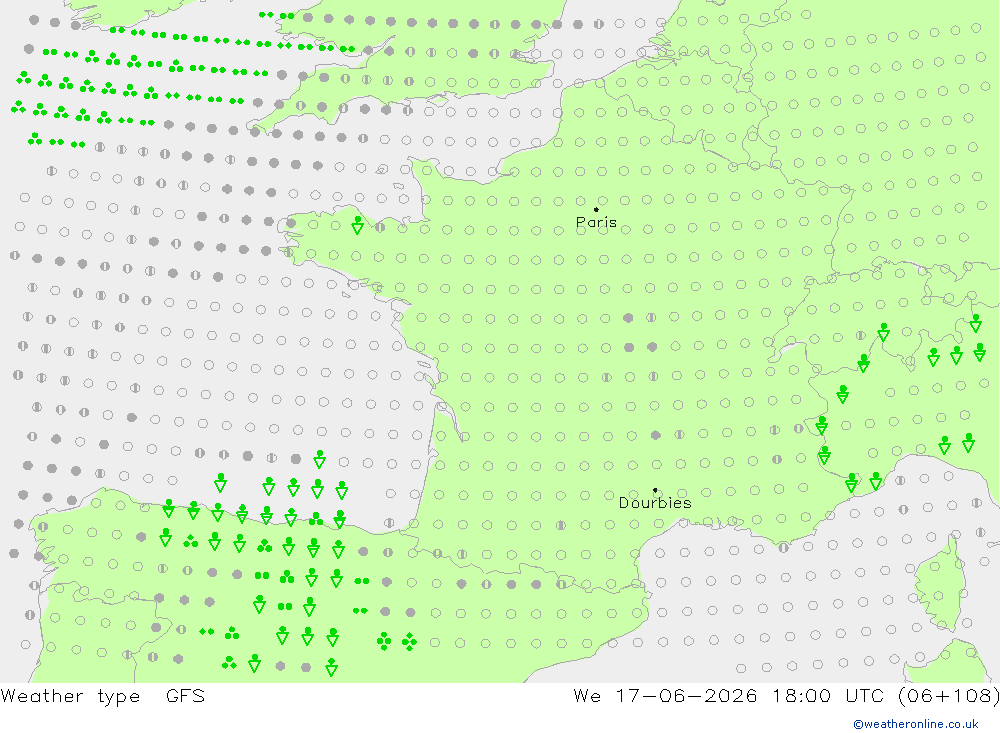Viewport: 1000px width, 733px height.
Task: Click the Dourbies location label
Action: click(x=655, y=503)
